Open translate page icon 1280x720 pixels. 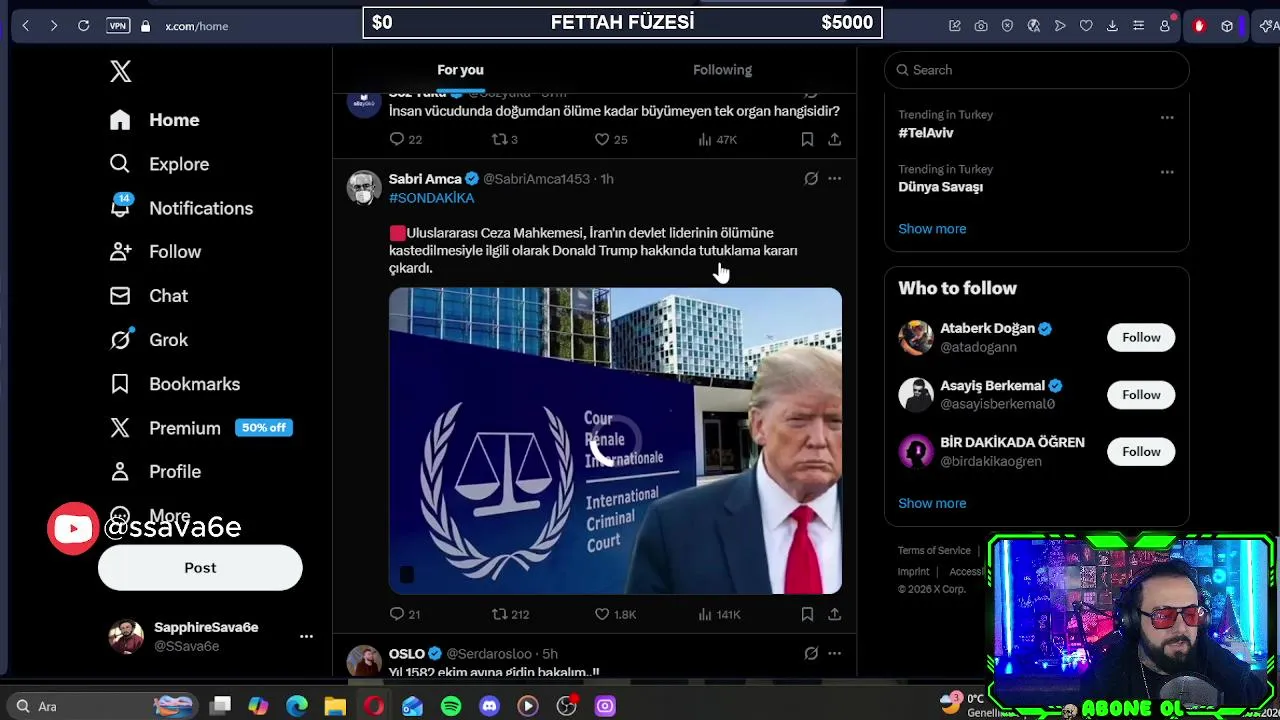click(1034, 26)
